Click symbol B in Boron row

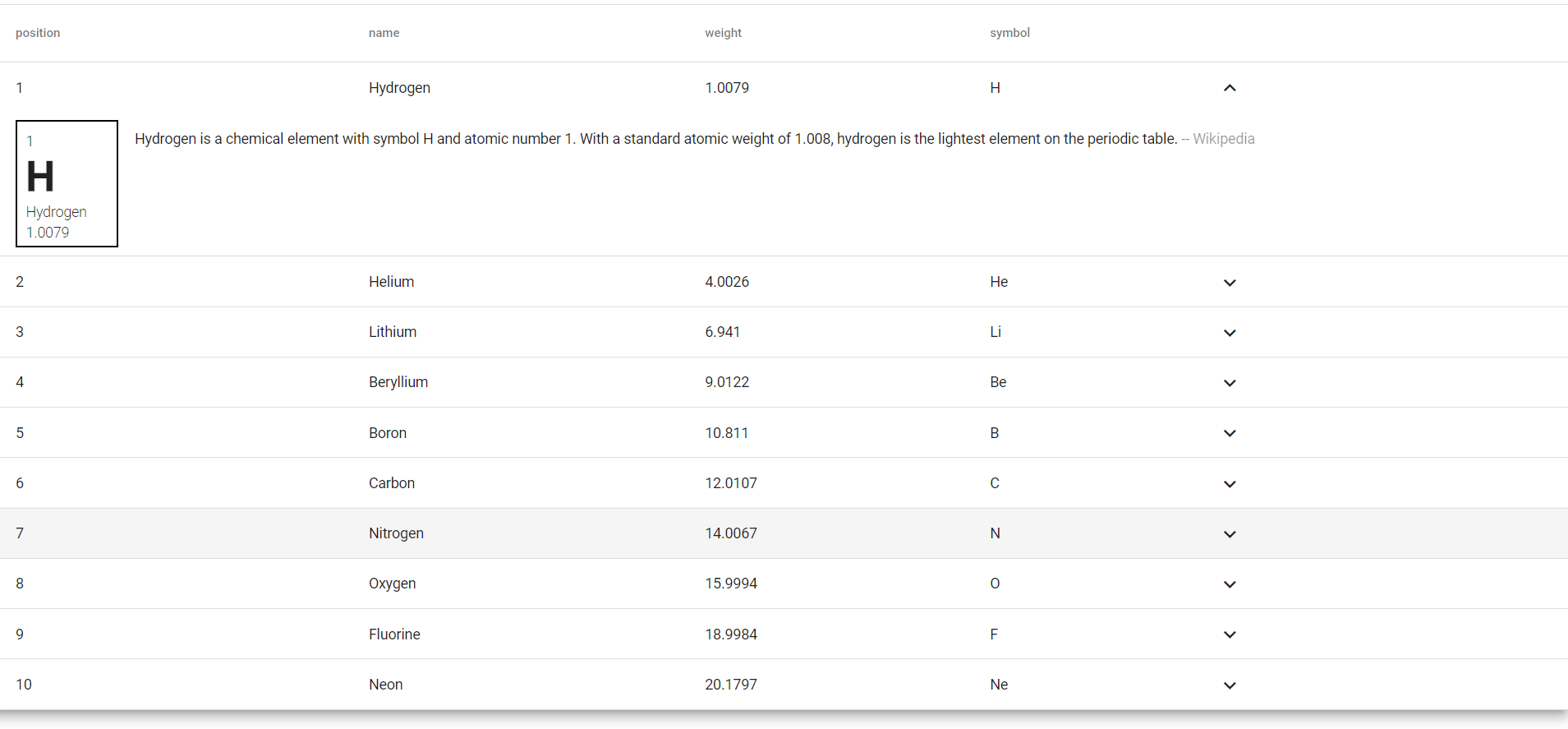click(x=995, y=433)
